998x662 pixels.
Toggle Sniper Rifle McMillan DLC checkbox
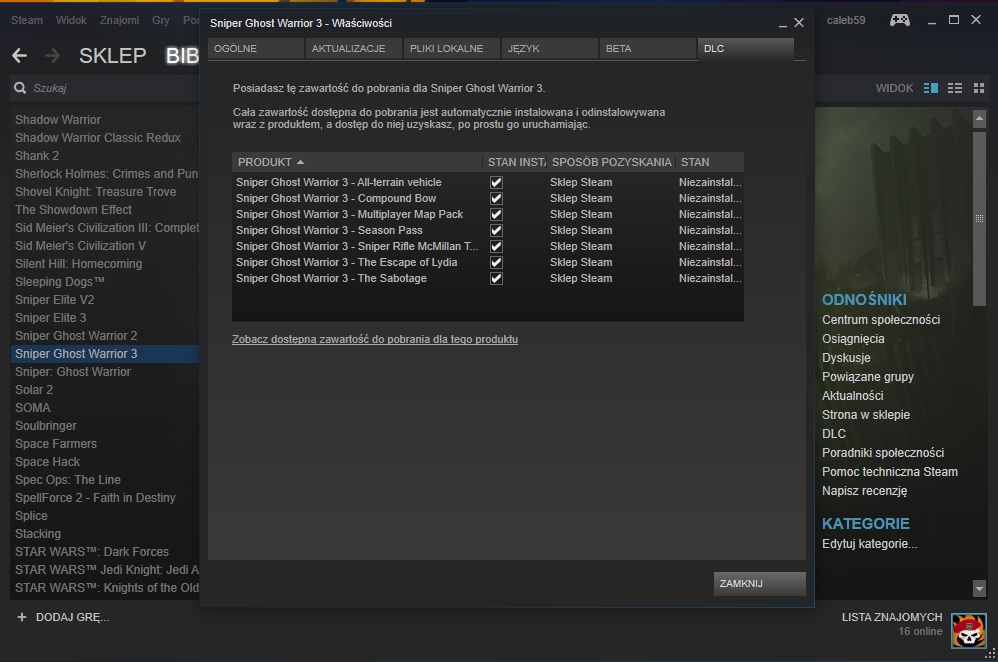coord(496,246)
